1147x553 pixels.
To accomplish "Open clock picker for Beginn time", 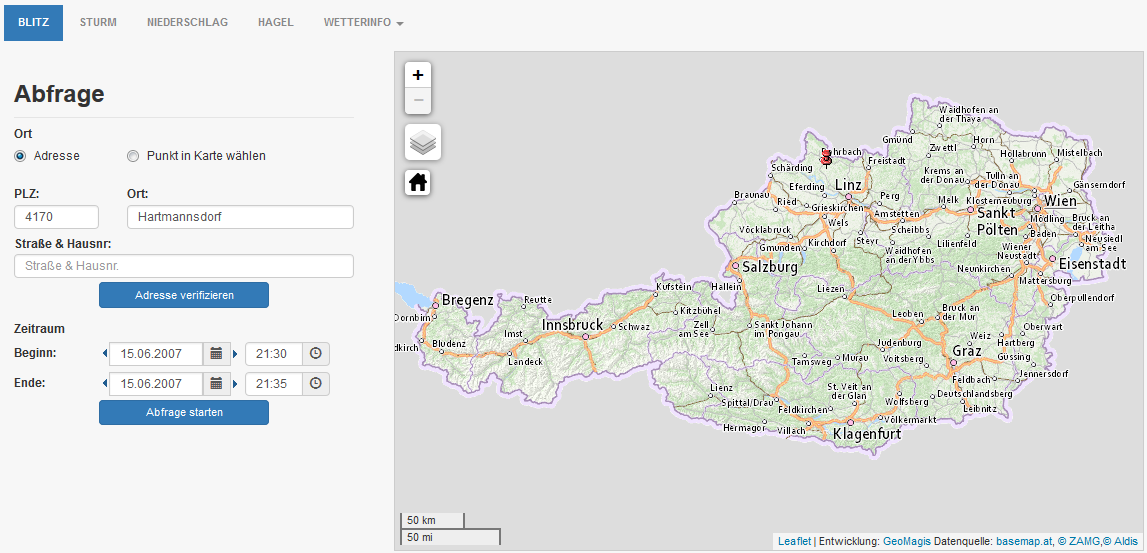I will (x=316, y=354).
